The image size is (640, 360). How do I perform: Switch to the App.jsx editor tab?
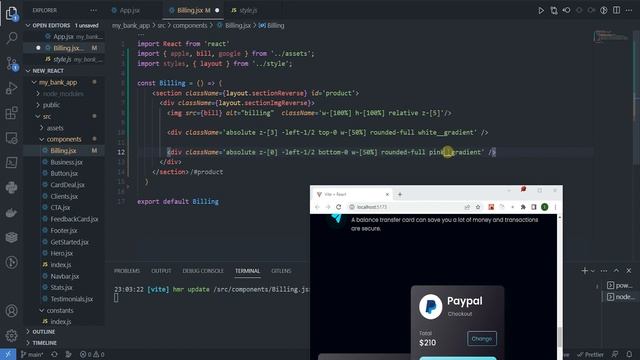pyautogui.click(x=130, y=10)
